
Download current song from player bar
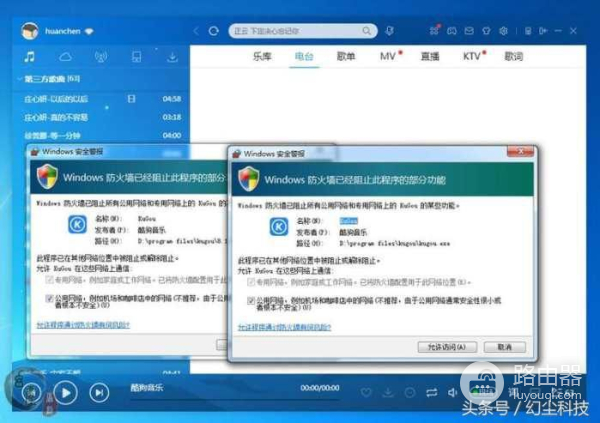pos(388,392)
